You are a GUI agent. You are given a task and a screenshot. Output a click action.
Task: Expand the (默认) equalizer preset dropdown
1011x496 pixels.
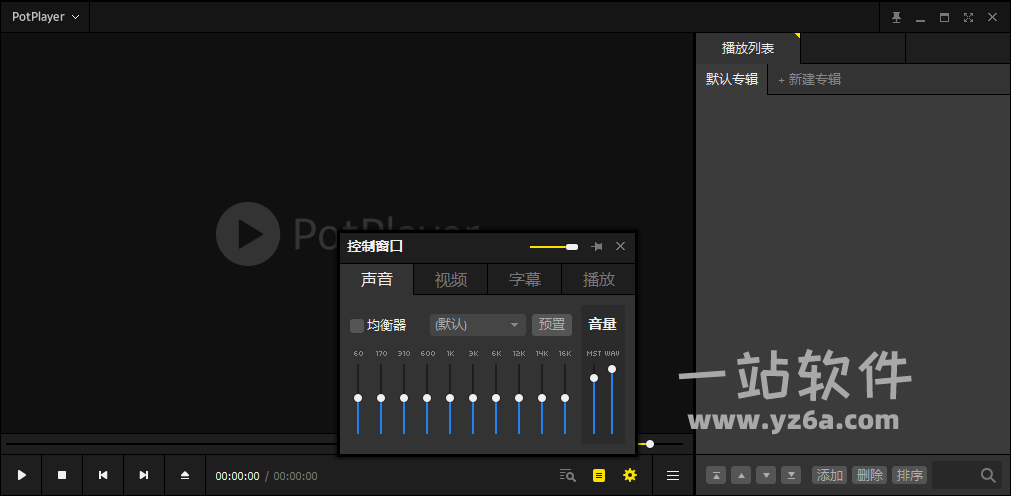coord(478,324)
